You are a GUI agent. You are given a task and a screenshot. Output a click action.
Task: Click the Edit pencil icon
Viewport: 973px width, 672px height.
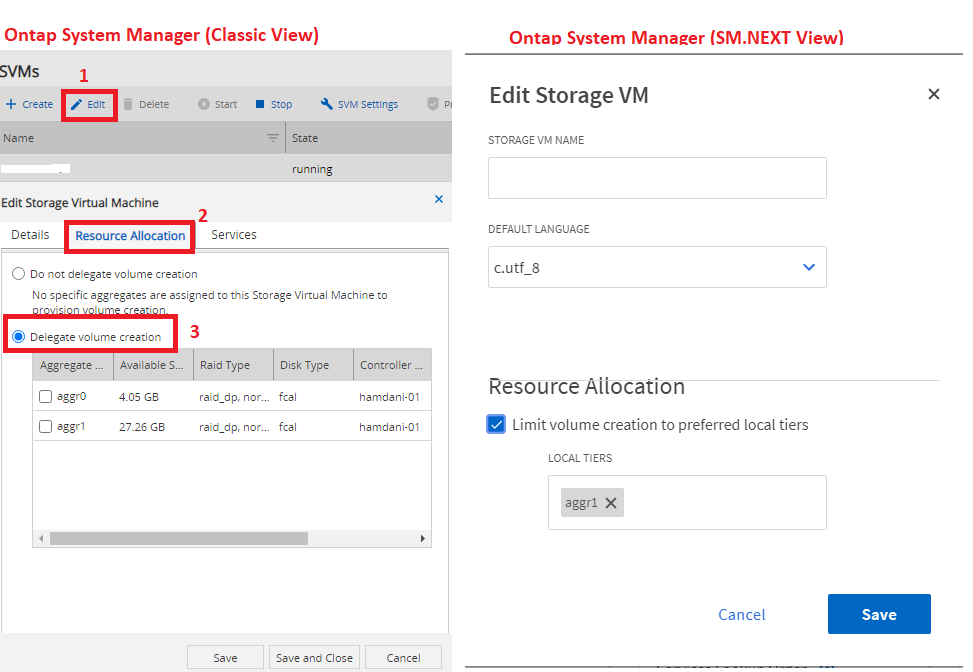click(x=76, y=104)
